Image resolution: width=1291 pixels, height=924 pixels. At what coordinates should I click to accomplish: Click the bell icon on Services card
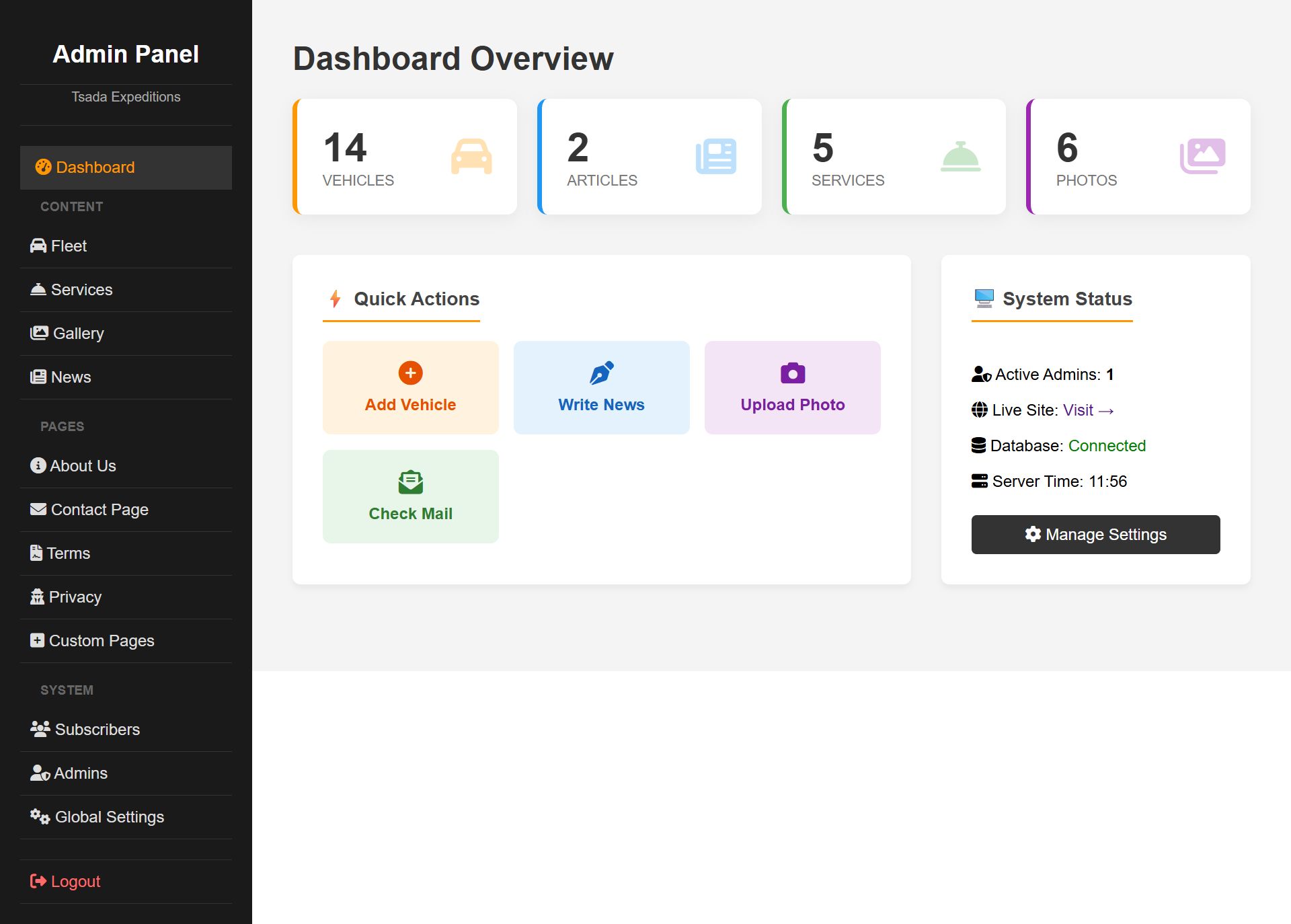click(x=960, y=157)
